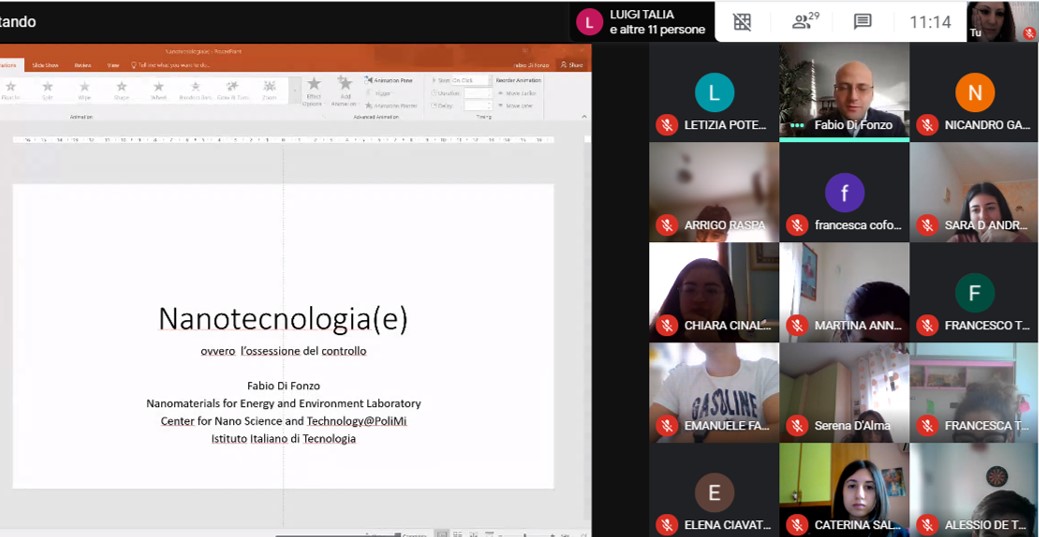Viewport: 1039px width, 537px height.
Task: Select the Wheel animation effect
Action: [x=158, y=90]
